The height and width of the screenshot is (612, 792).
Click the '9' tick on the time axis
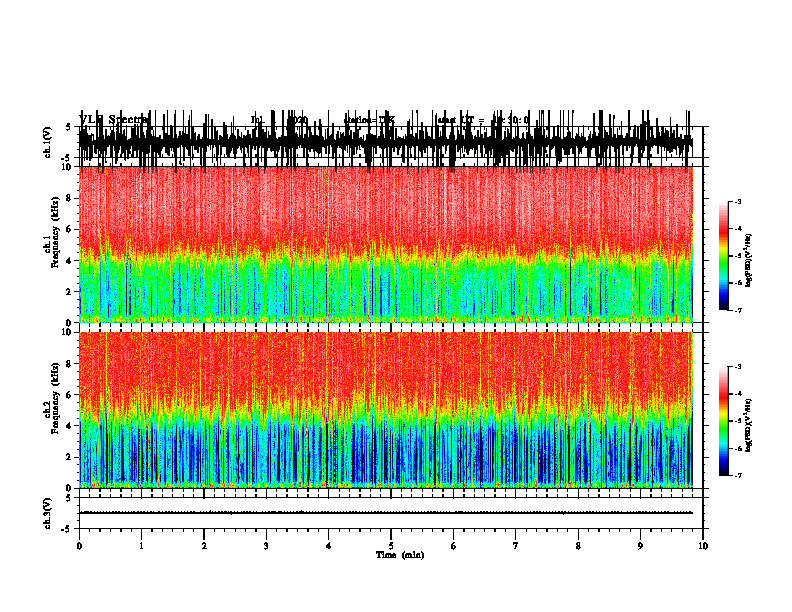click(640, 546)
